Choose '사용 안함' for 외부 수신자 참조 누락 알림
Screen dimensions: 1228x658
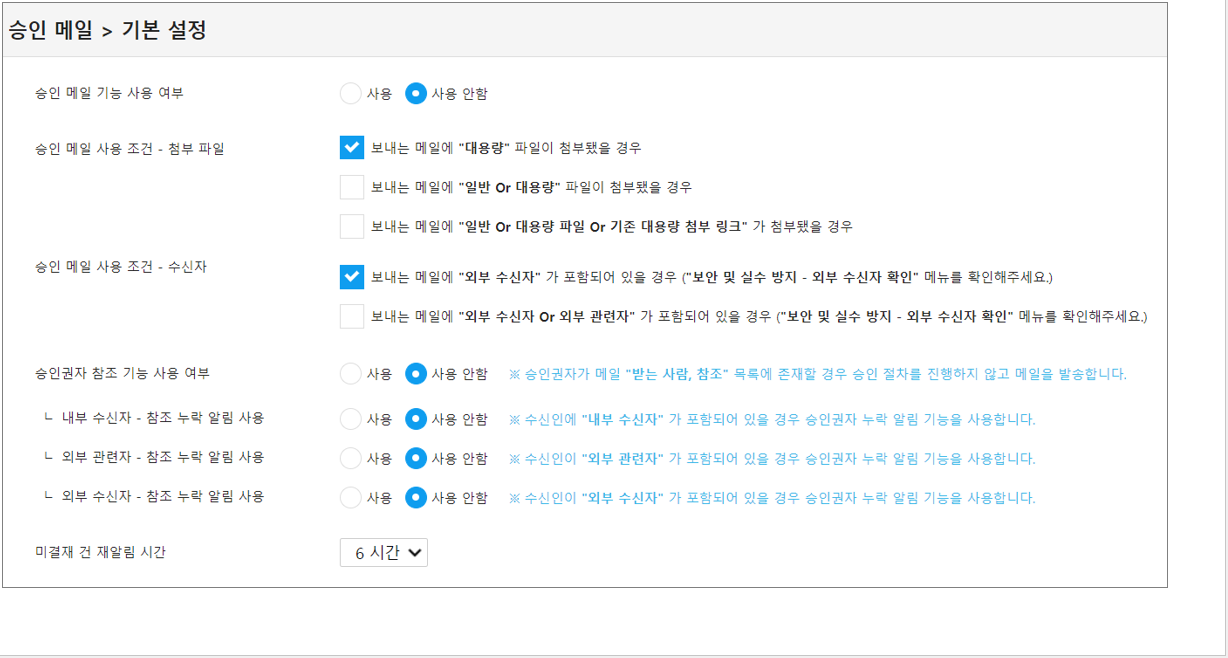tap(416, 497)
